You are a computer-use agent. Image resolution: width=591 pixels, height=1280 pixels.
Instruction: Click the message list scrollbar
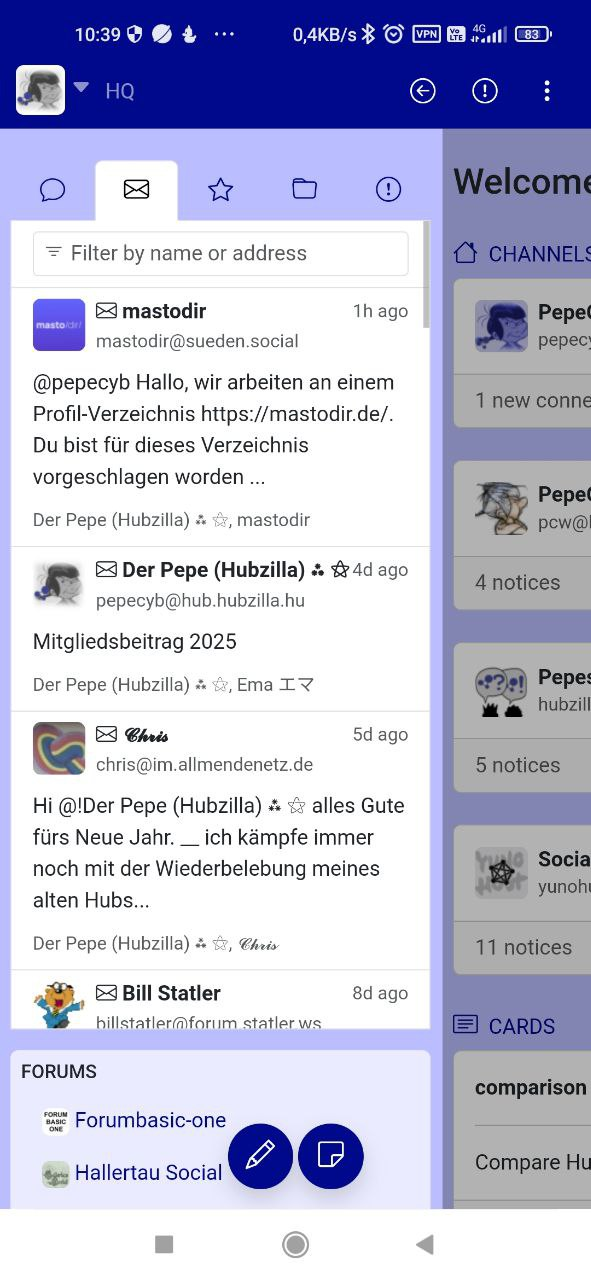[x=427, y=275]
